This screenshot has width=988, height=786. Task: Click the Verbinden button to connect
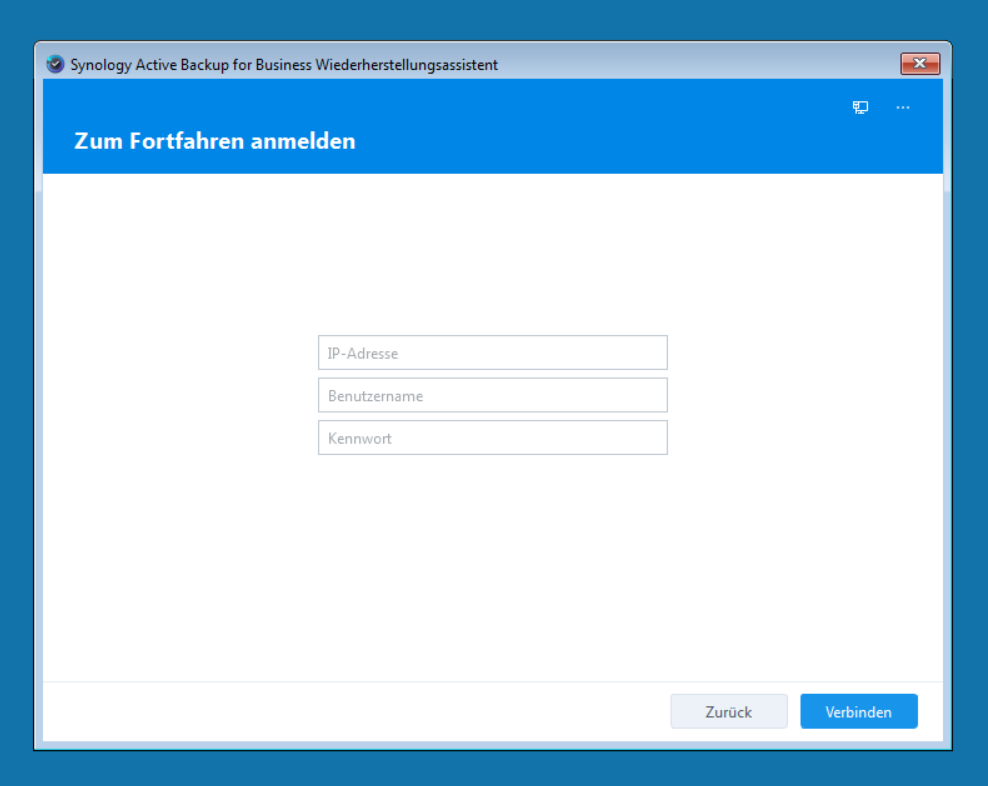(x=858, y=712)
